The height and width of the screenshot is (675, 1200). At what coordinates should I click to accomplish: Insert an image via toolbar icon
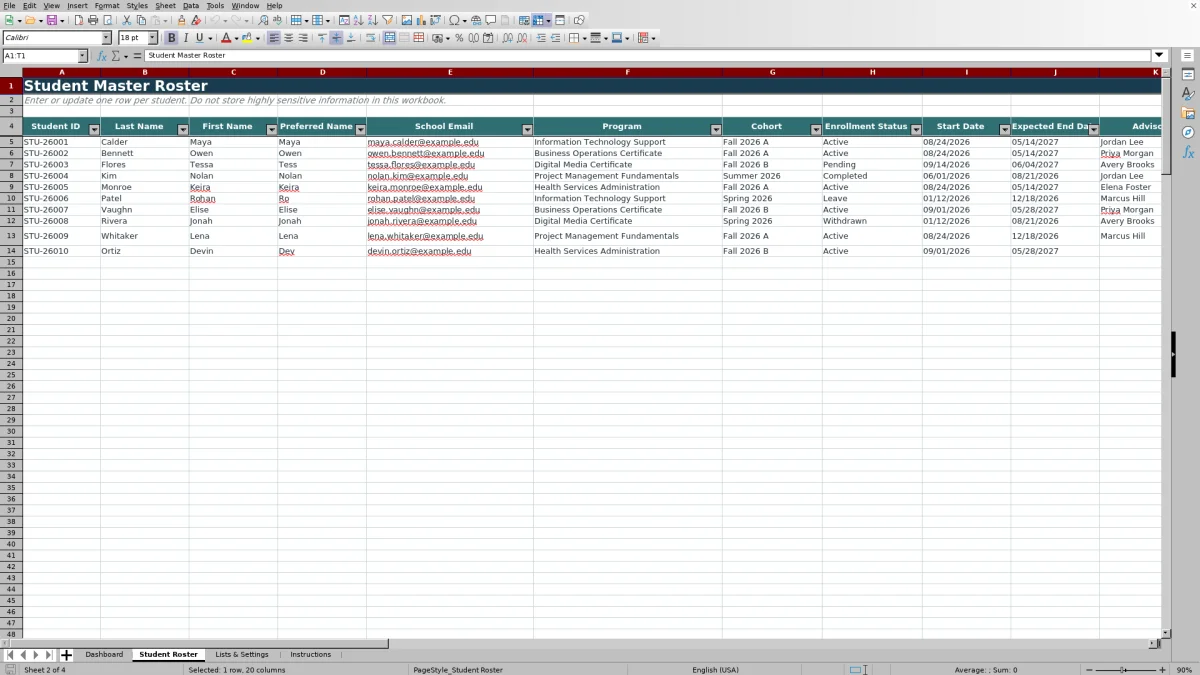point(406,20)
